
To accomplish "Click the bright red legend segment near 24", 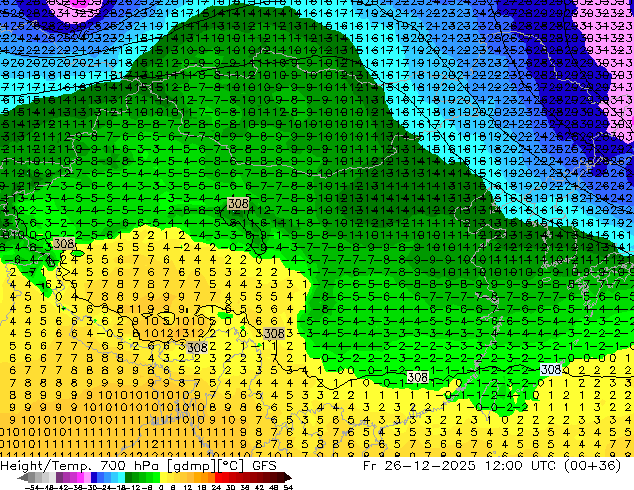I will 218,477.
